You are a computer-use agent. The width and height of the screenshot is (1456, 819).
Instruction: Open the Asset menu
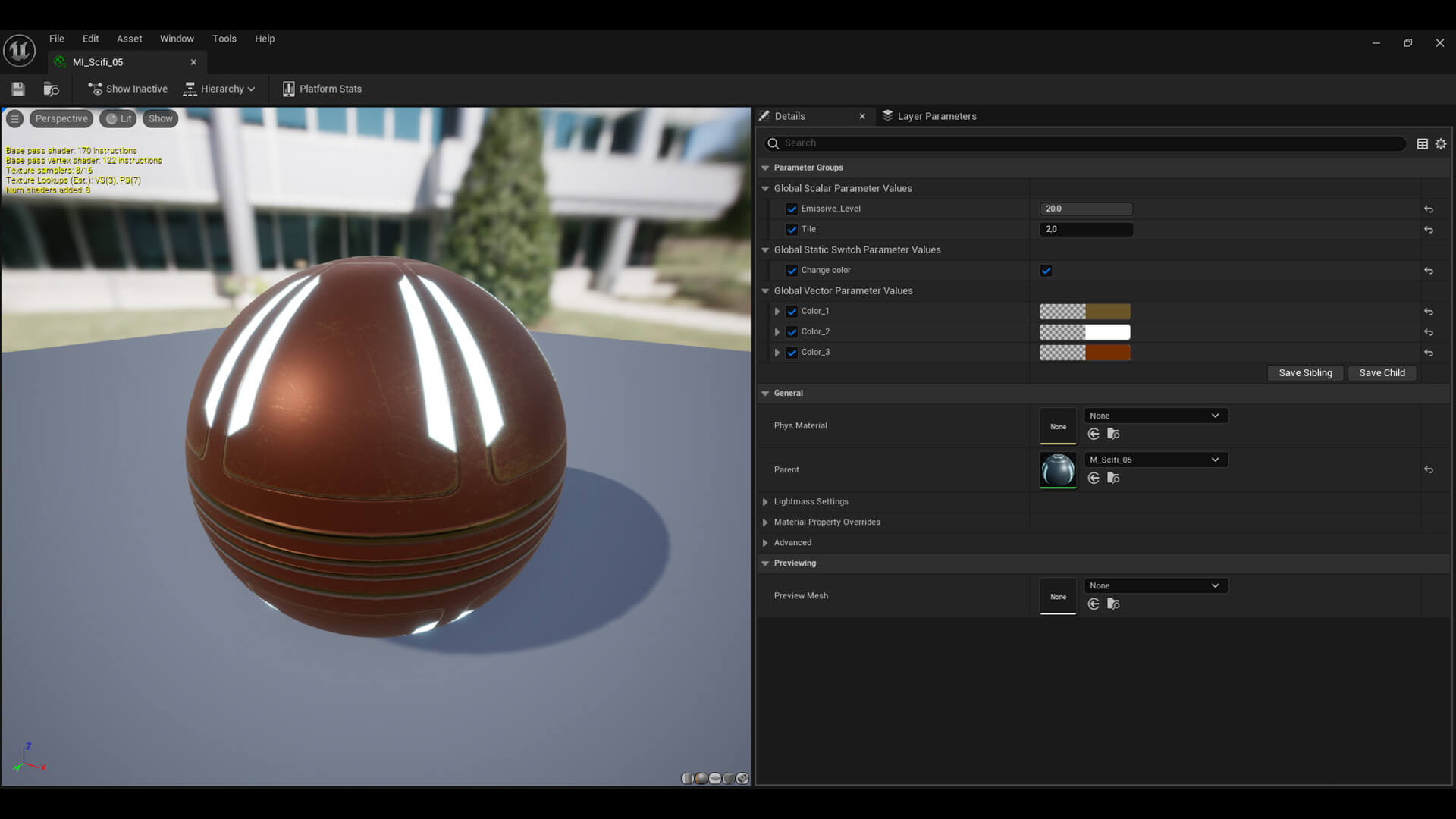click(x=129, y=39)
